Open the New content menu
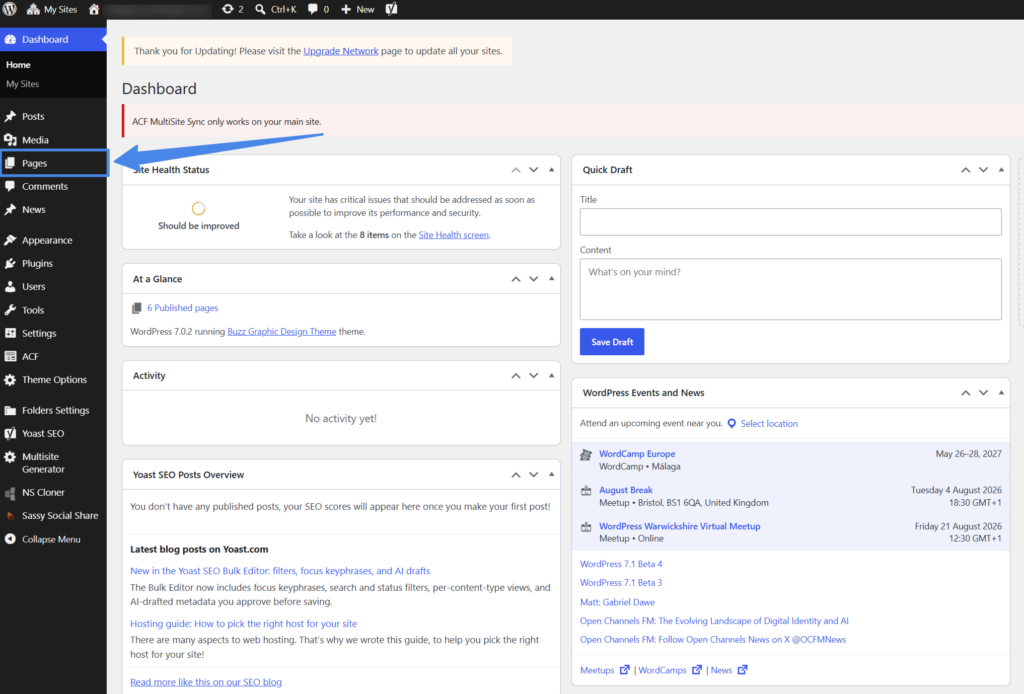Image resolution: width=1024 pixels, height=694 pixels. [x=358, y=9]
